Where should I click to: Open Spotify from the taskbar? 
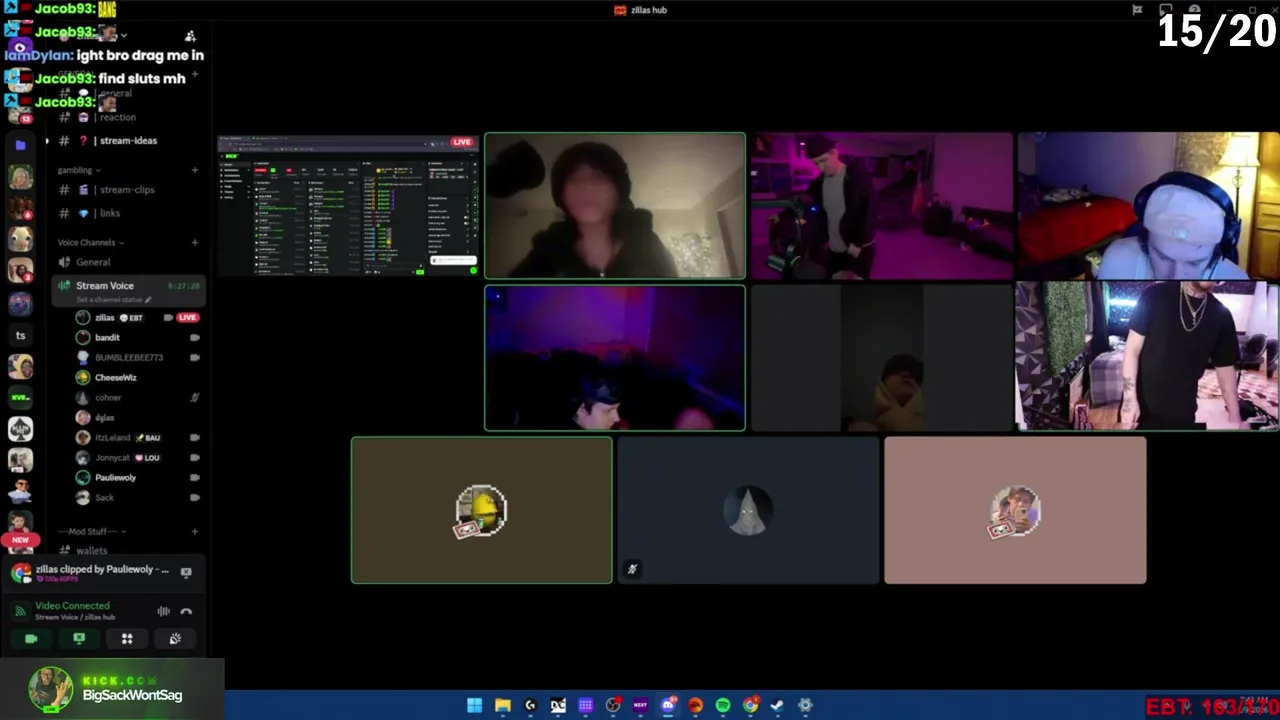click(x=723, y=705)
